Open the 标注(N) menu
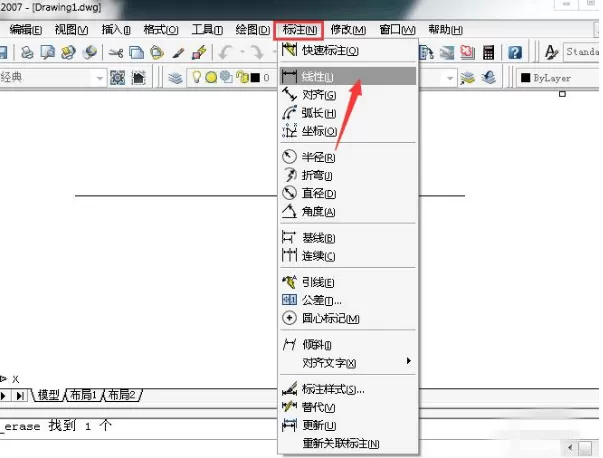Viewport: 603px width, 458px height. point(299,30)
